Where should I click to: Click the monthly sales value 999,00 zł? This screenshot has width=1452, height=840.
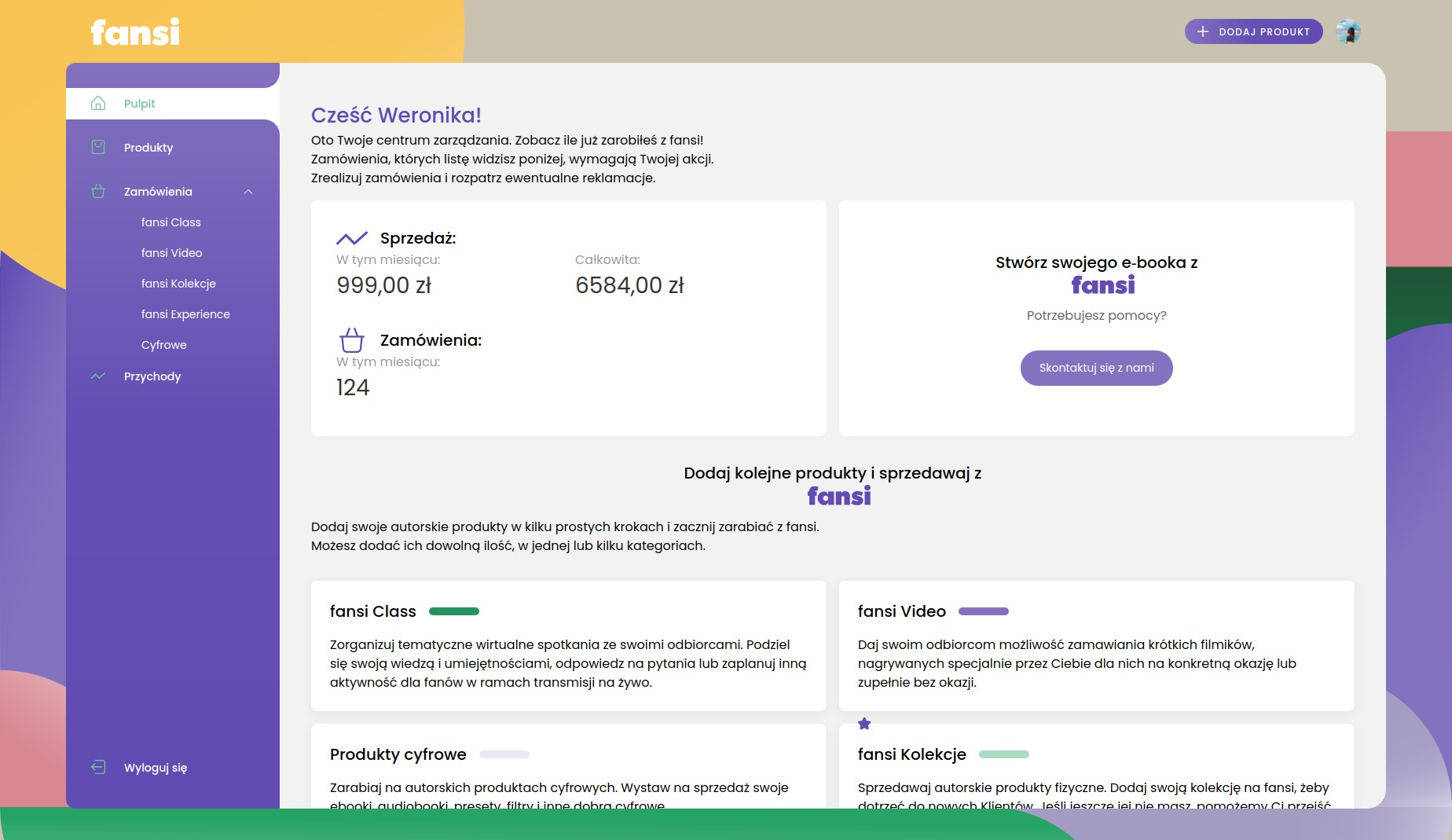[384, 285]
